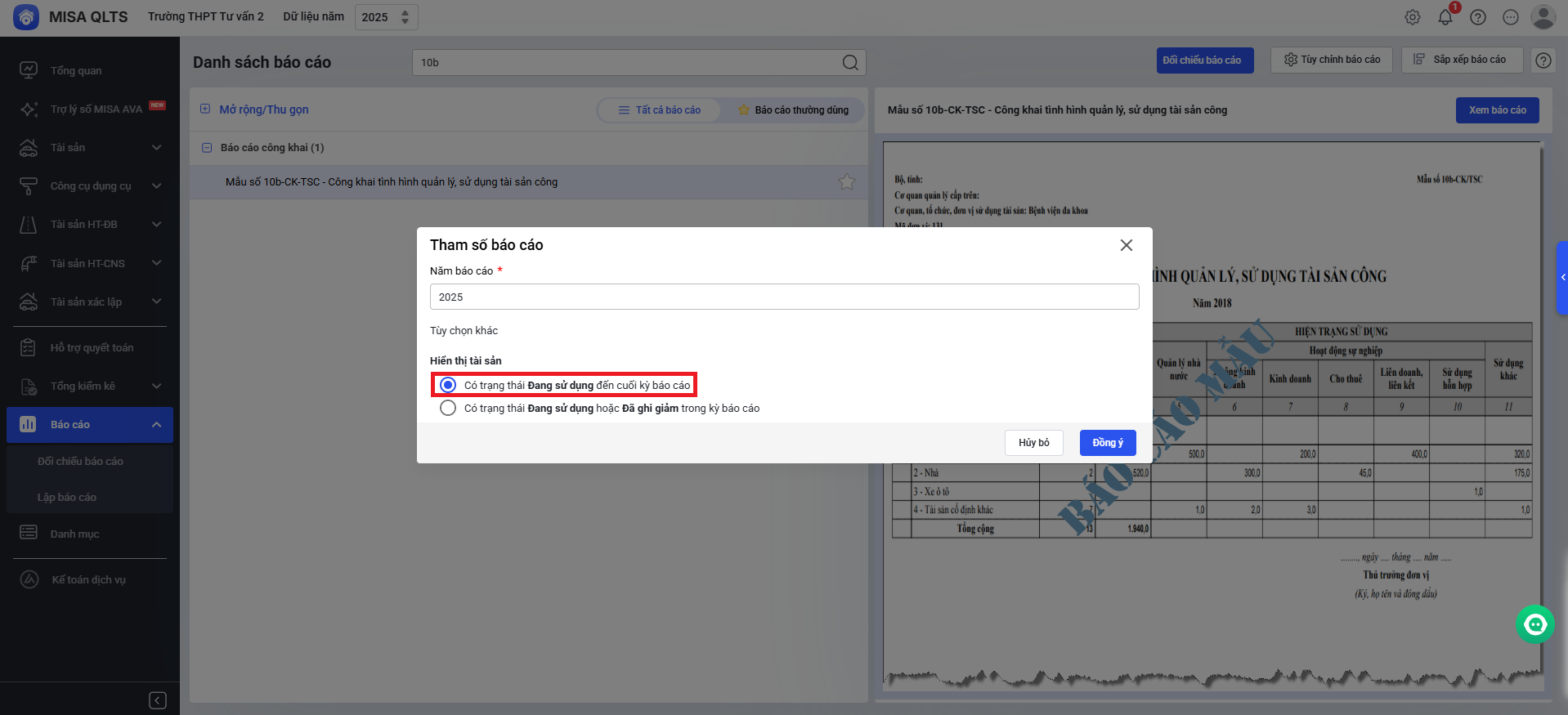
Task: Select 'Đang sử dụng hoặc Đã ghi giảm' option
Action: [448, 408]
